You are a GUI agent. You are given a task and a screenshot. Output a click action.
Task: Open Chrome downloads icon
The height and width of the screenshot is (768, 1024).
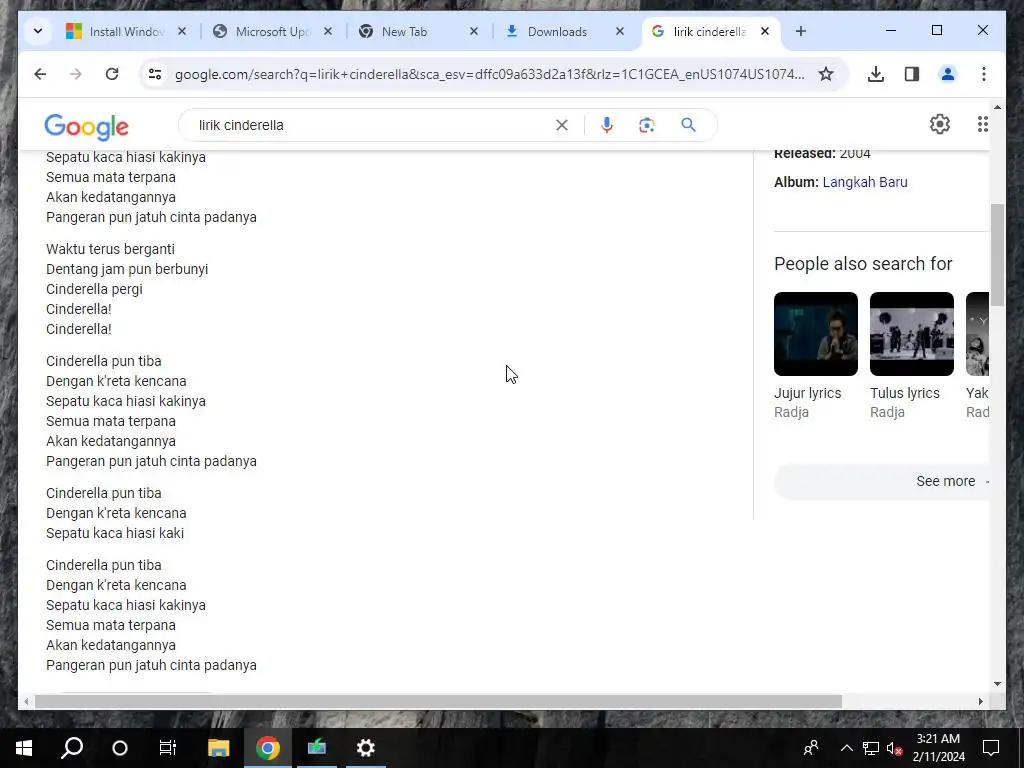pyautogui.click(x=876, y=74)
